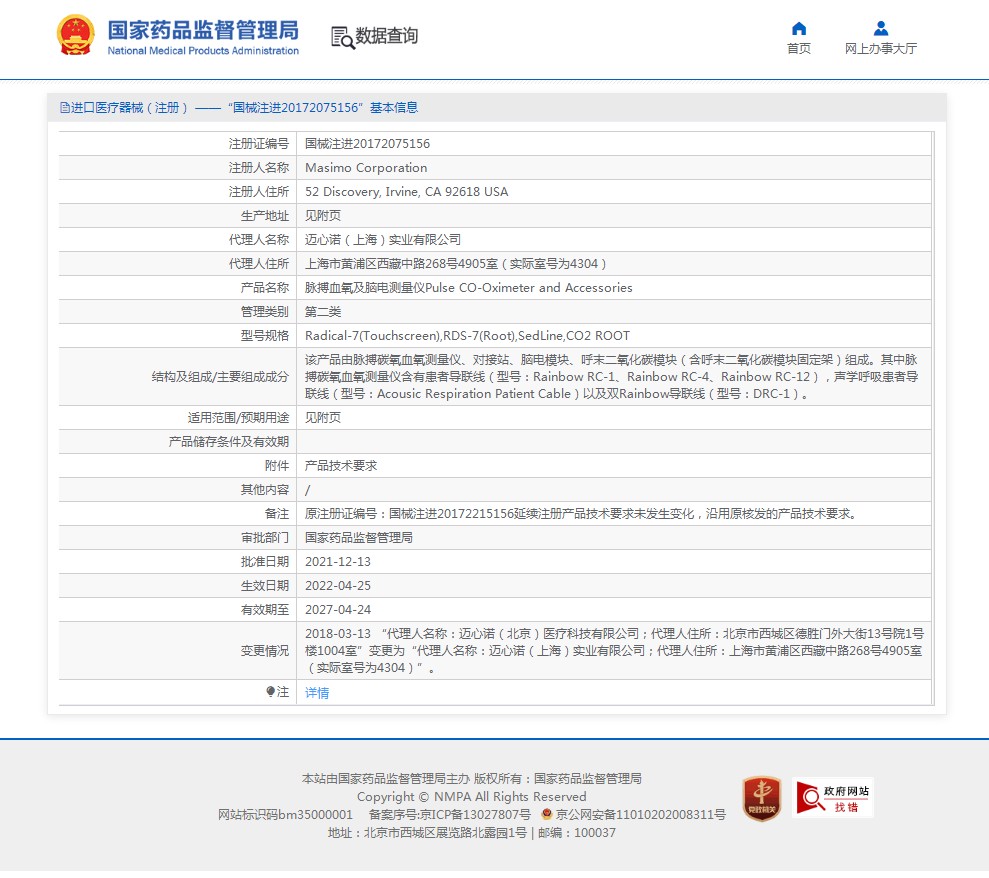Screen dimensions: 989x878
Task: Click the 代理人住所 row label
Action: coord(259,264)
